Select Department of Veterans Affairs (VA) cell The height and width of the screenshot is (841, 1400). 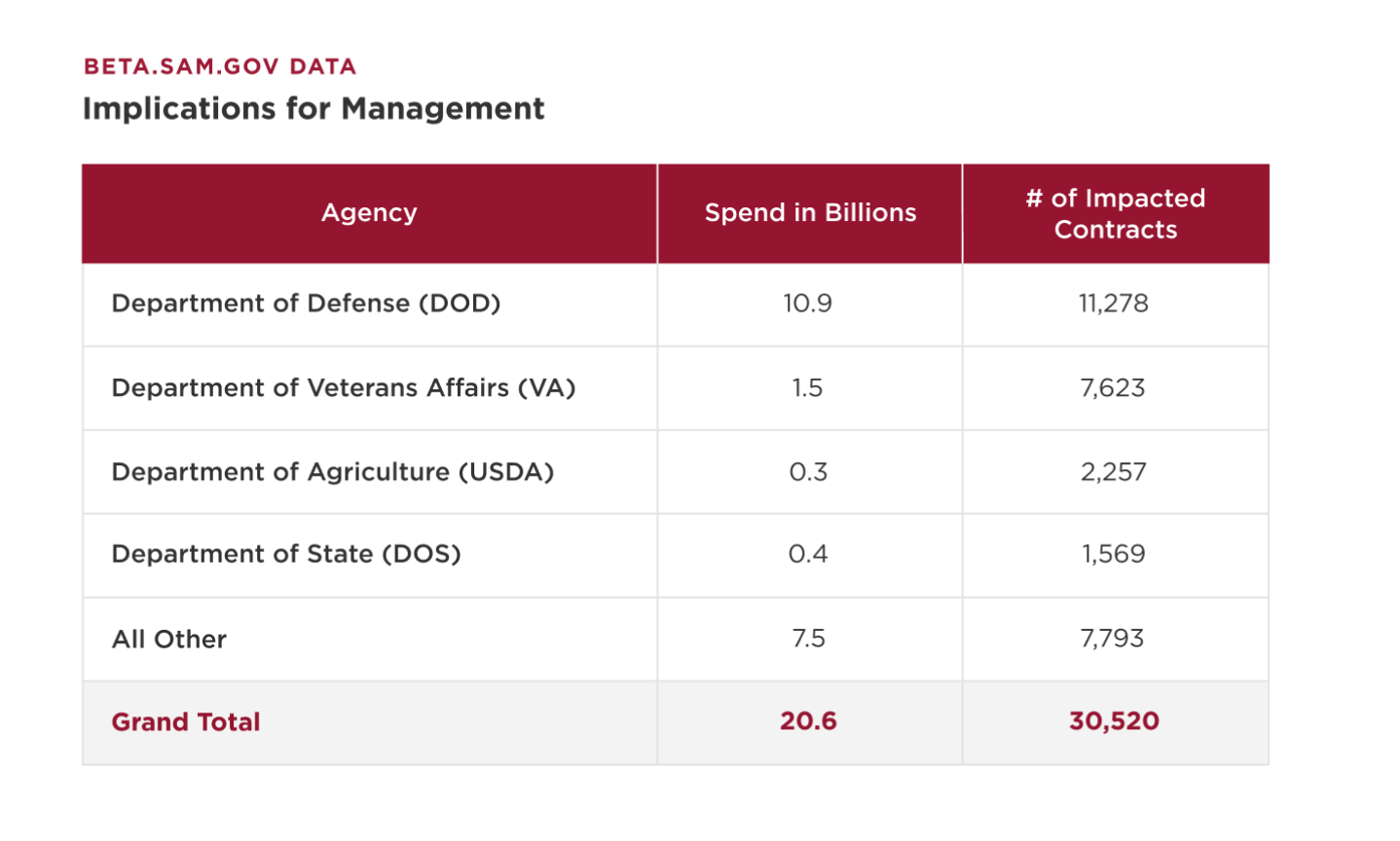tap(344, 388)
